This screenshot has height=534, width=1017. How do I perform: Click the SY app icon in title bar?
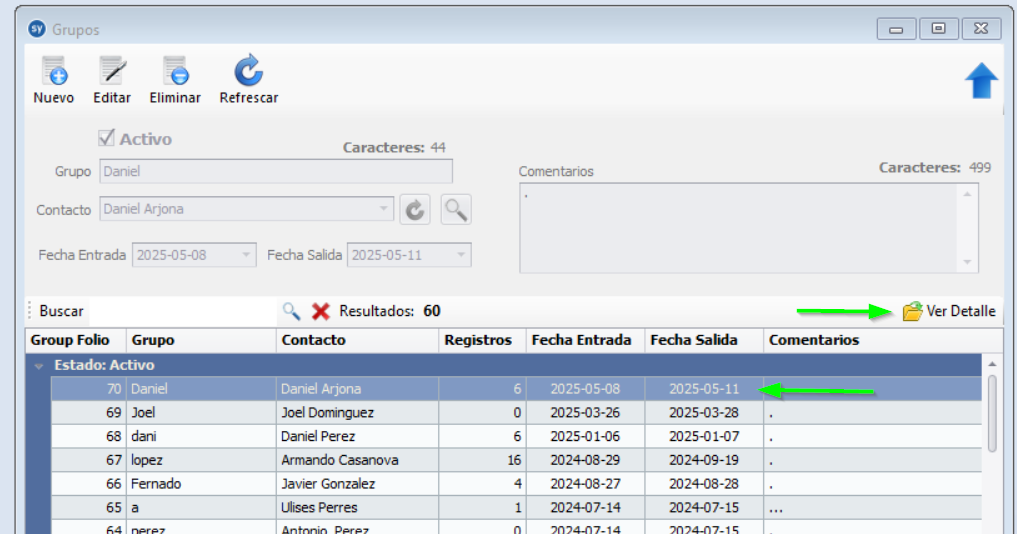pyautogui.click(x=37, y=29)
